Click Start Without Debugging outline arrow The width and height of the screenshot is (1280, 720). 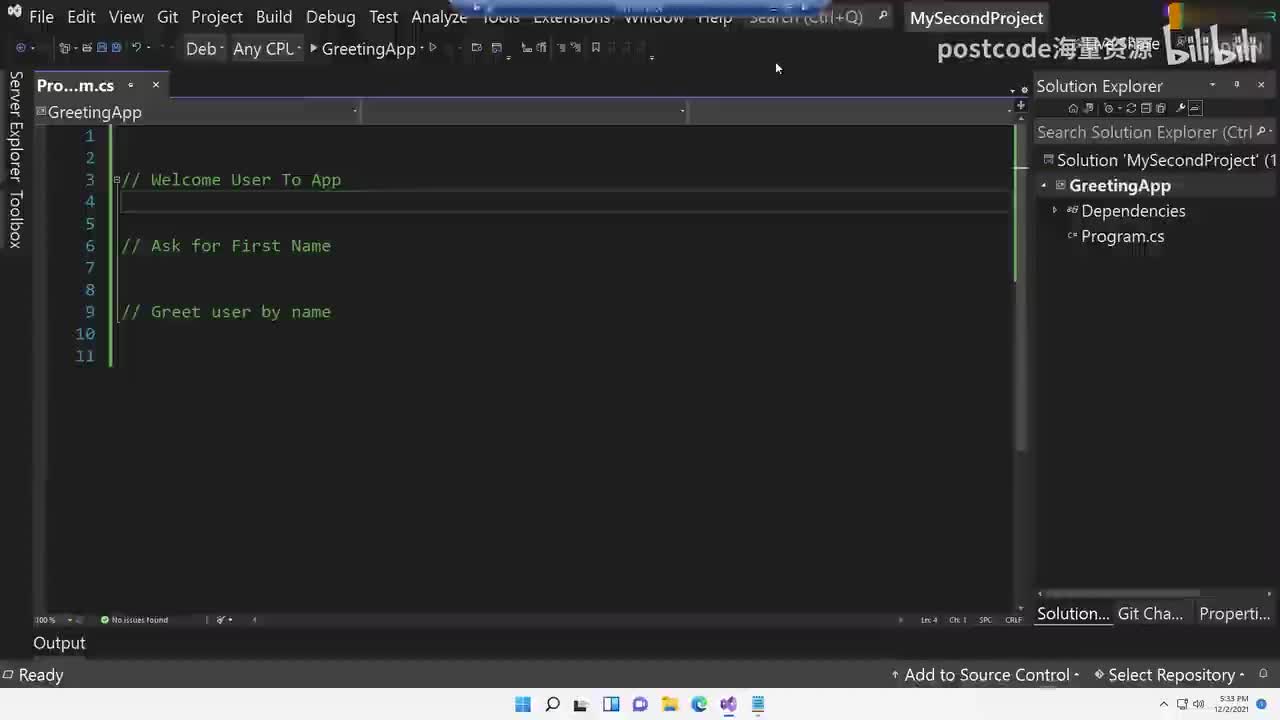pyautogui.click(x=433, y=48)
